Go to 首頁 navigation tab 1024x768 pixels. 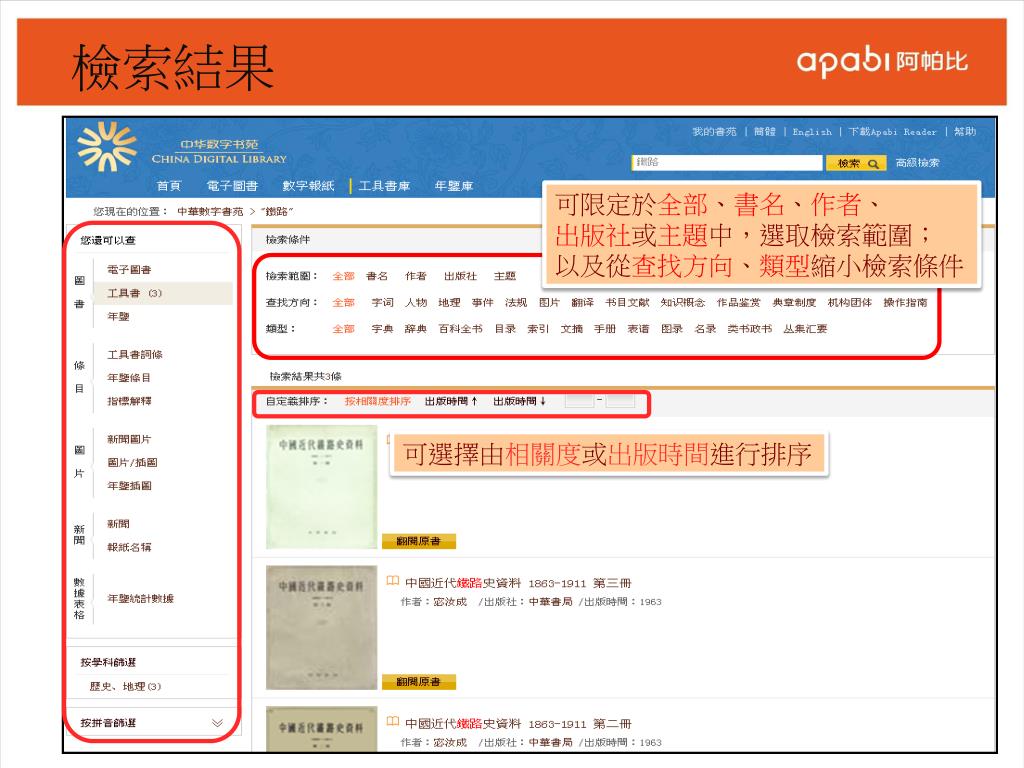(x=169, y=186)
